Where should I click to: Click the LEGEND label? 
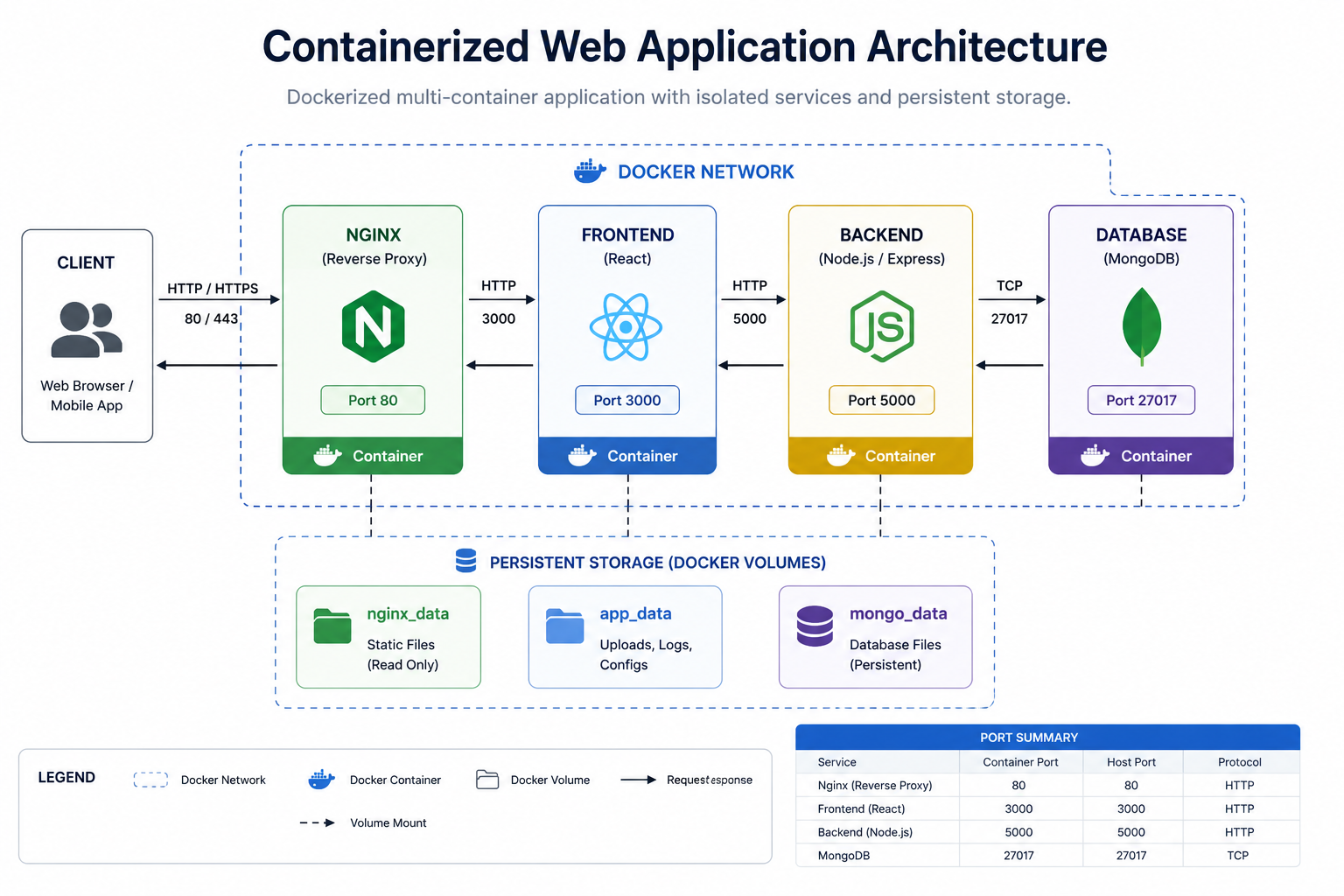click(66, 777)
